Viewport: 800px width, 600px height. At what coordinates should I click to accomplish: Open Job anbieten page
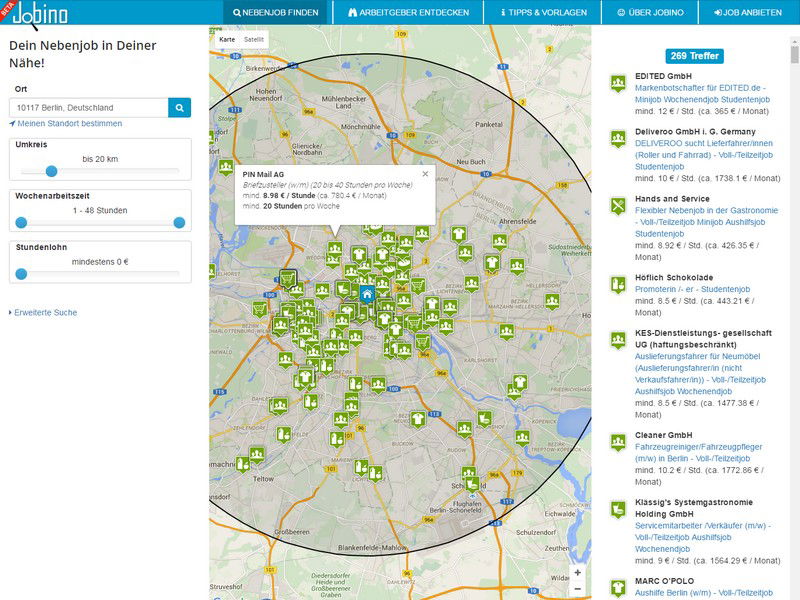click(x=748, y=12)
